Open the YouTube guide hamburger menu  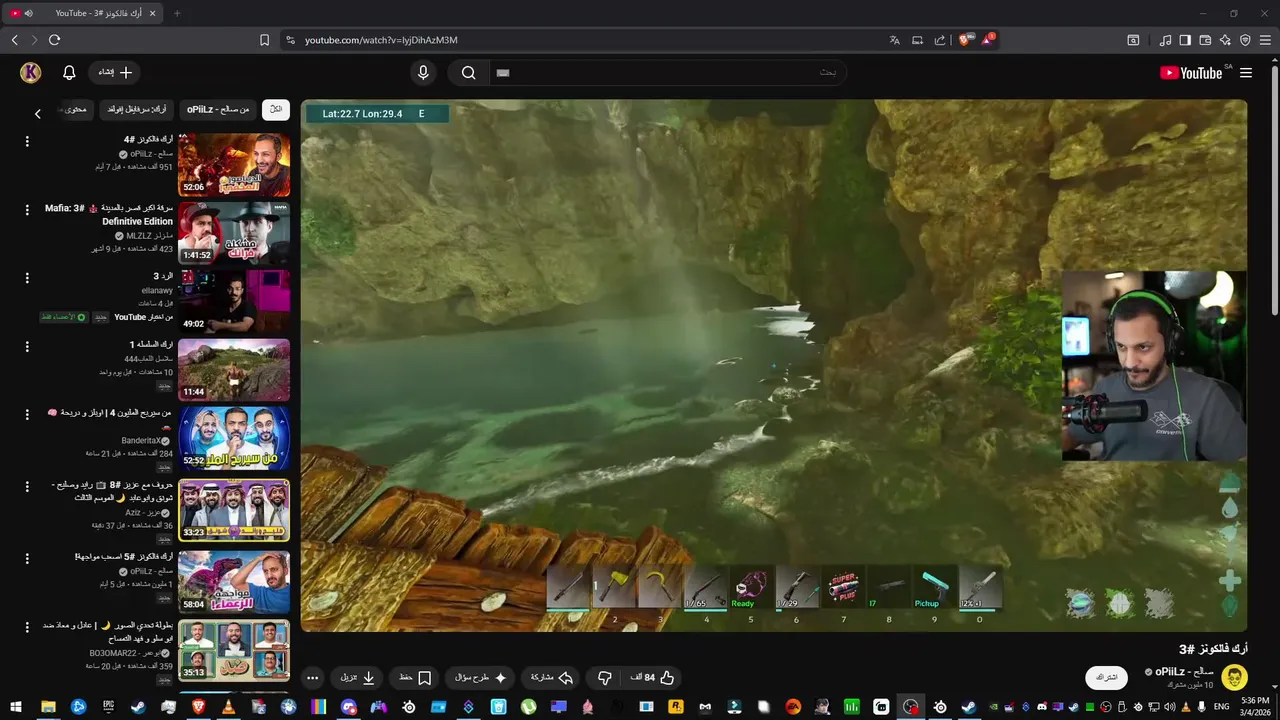pyautogui.click(x=1246, y=73)
